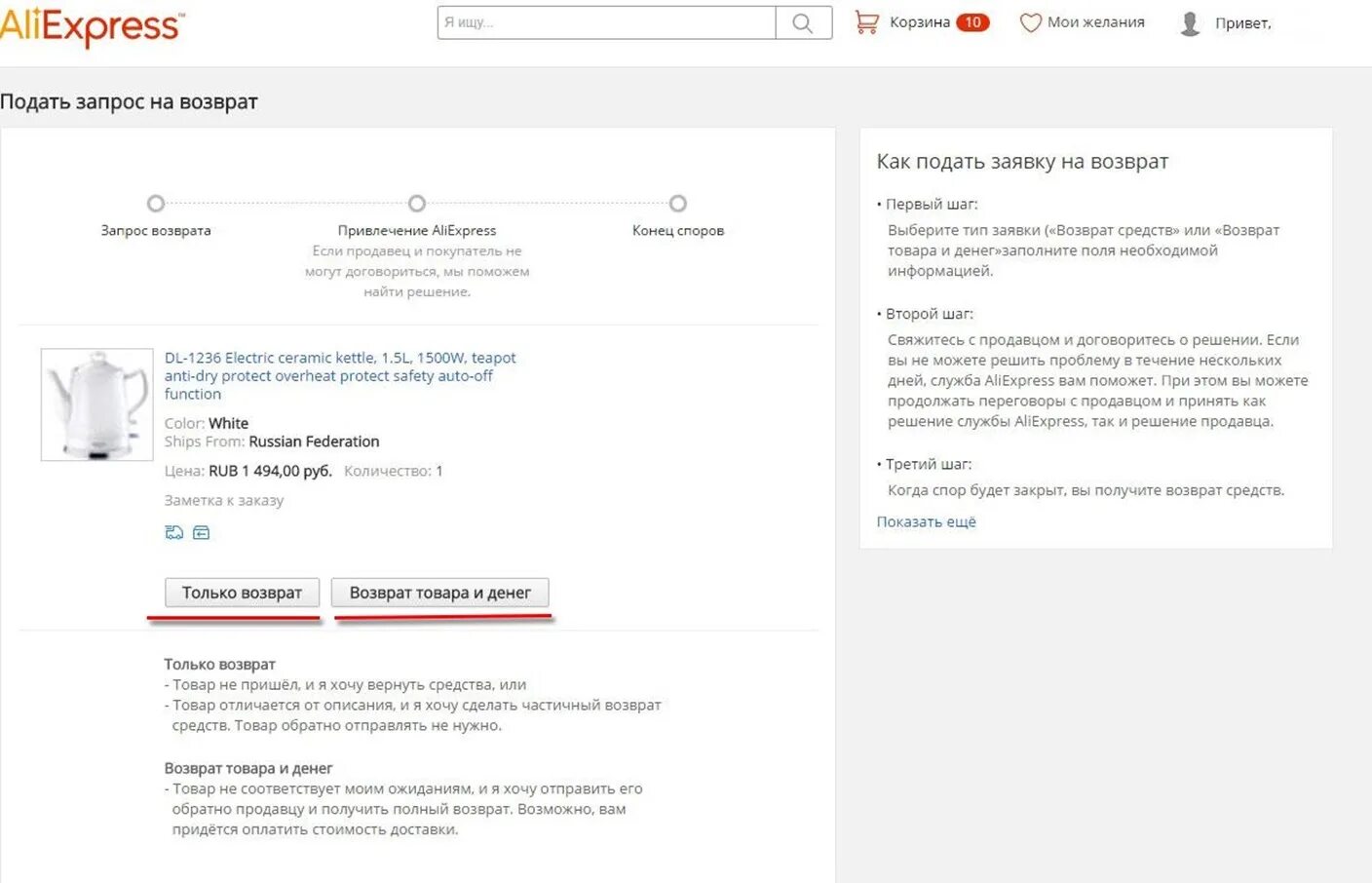Click the delivery truck icon under order note
This screenshot has width=1372, height=883.
point(173,532)
